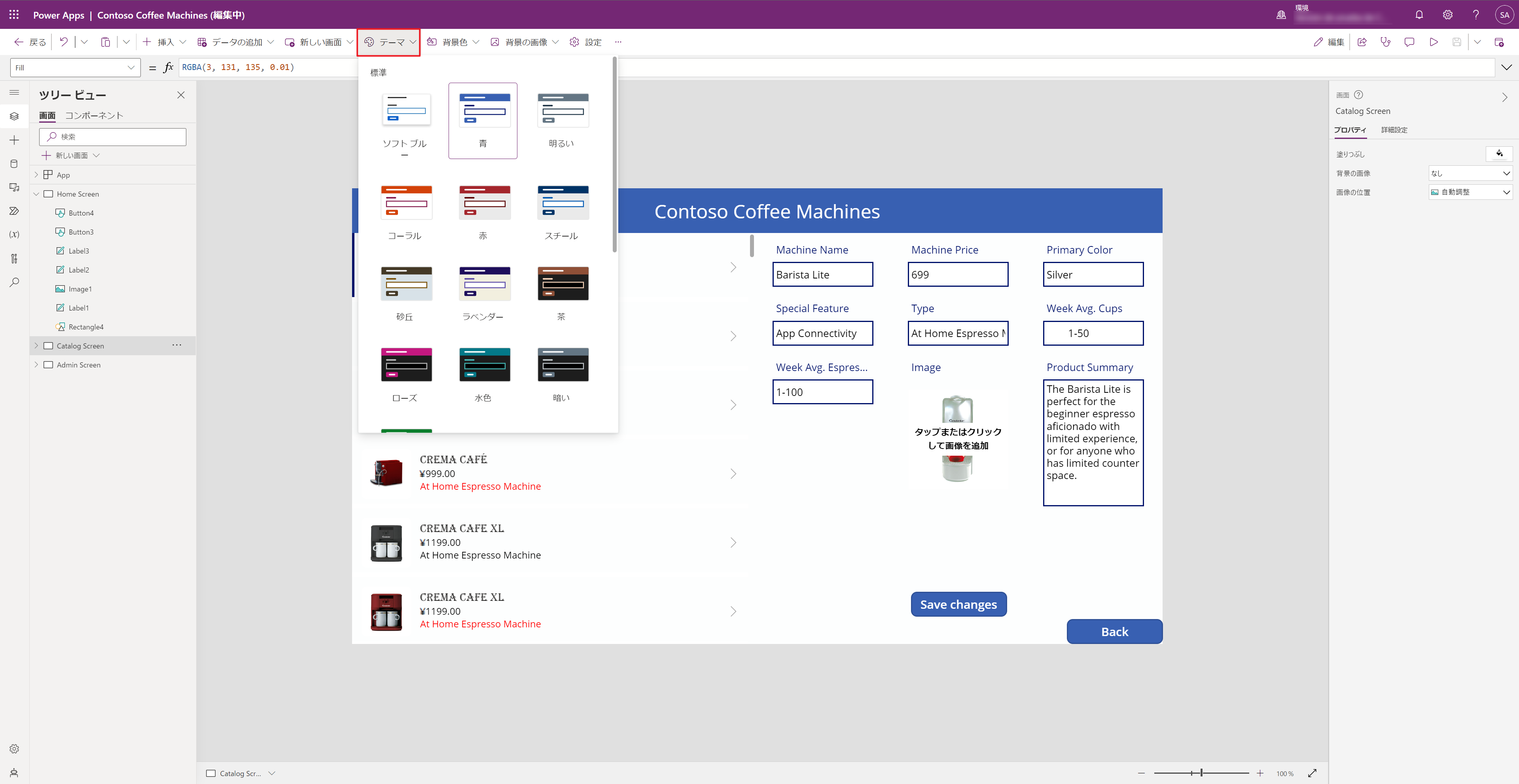
Task: Open the virtual agent icon at sidebar bottom
Action: tap(14, 772)
